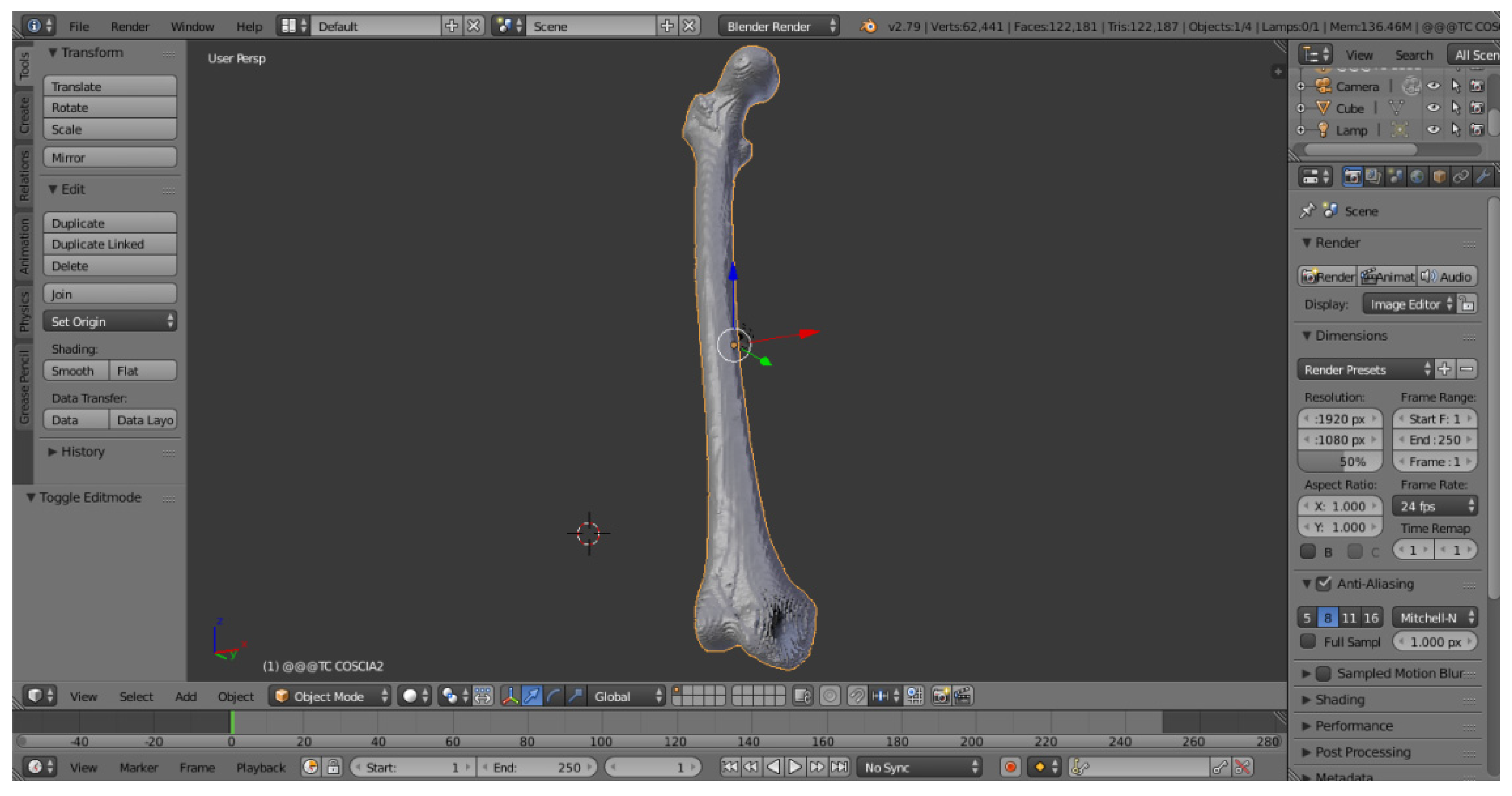Click the Duplicate Linked button
This screenshot has height=796, width=1512.
point(109,244)
